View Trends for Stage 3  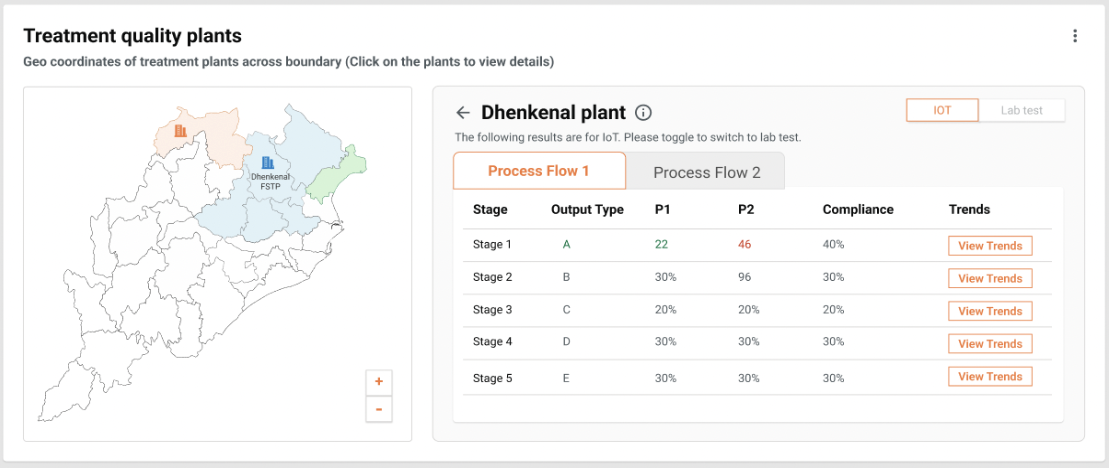coord(989,311)
